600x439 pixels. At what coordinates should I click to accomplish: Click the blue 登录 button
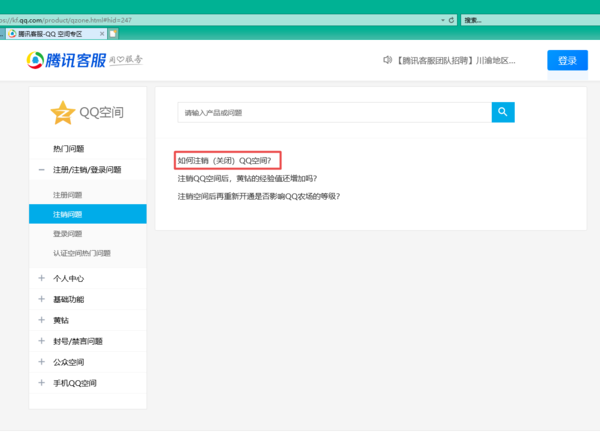[567, 60]
